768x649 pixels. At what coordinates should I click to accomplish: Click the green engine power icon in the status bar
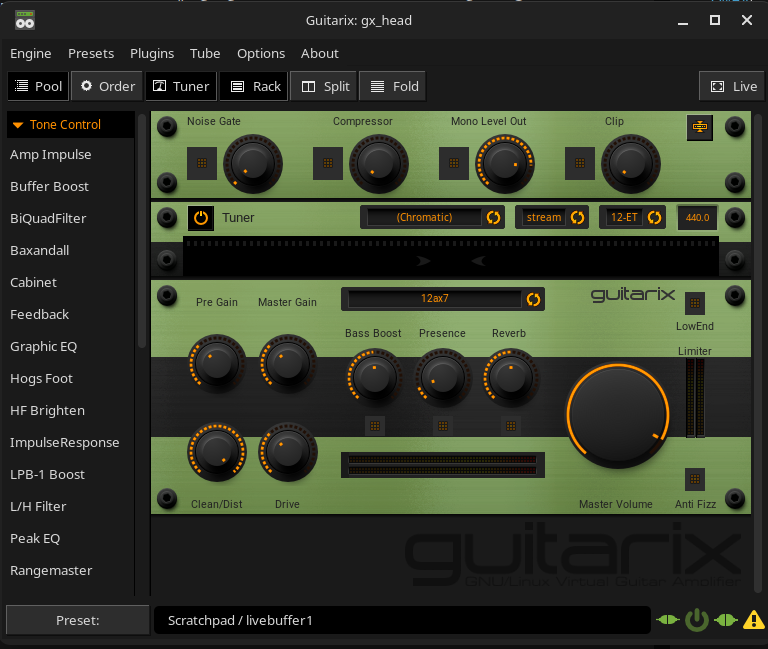(x=696, y=620)
